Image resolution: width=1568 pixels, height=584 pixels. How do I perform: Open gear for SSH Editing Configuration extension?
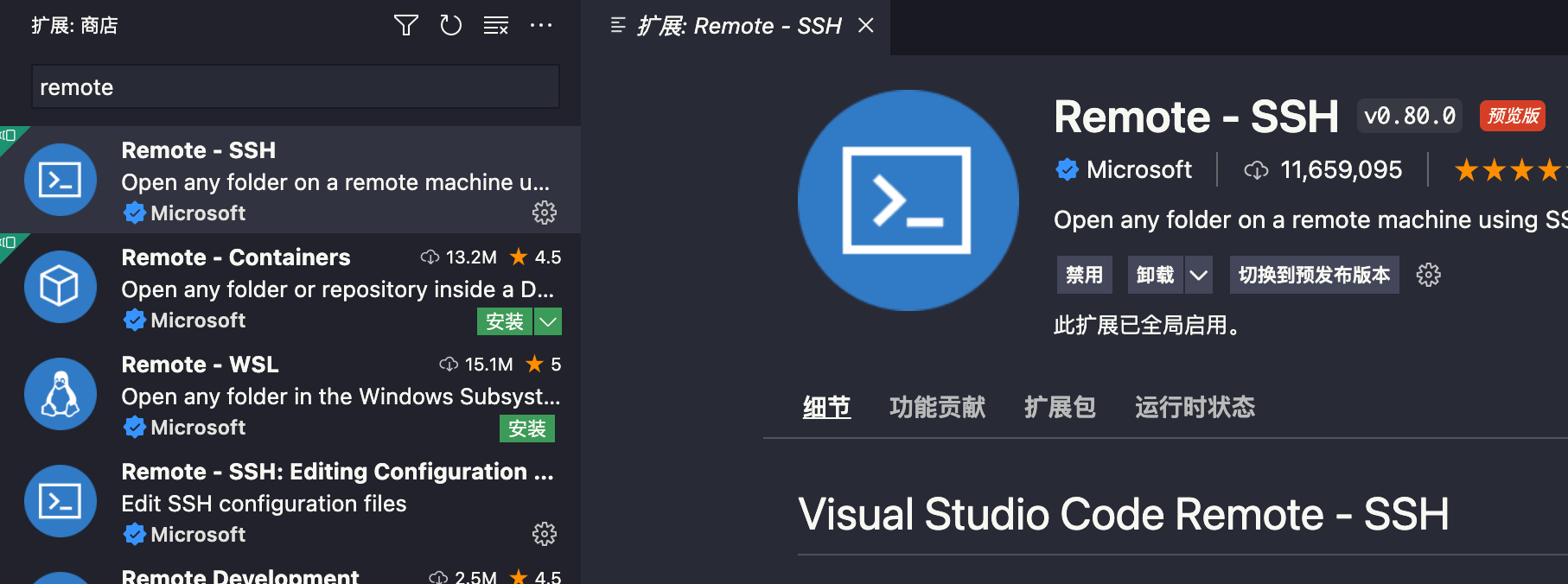545,534
